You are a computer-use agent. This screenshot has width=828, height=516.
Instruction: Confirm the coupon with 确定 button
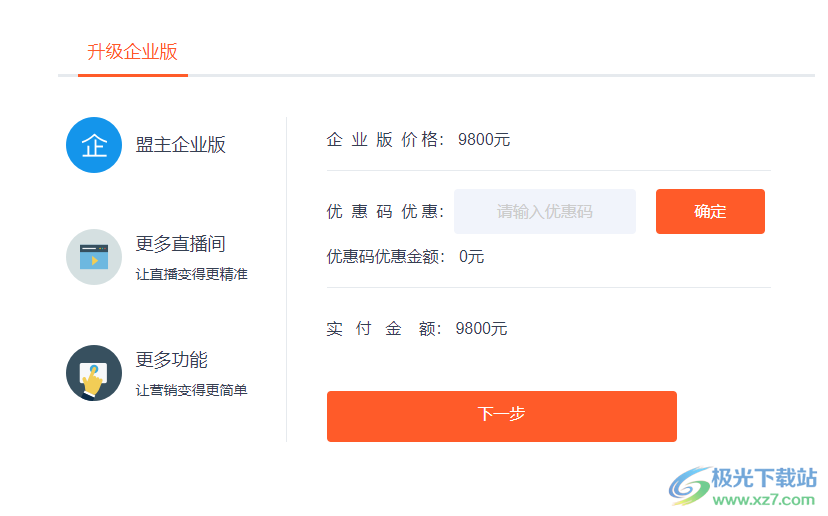[x=710, y=211]
